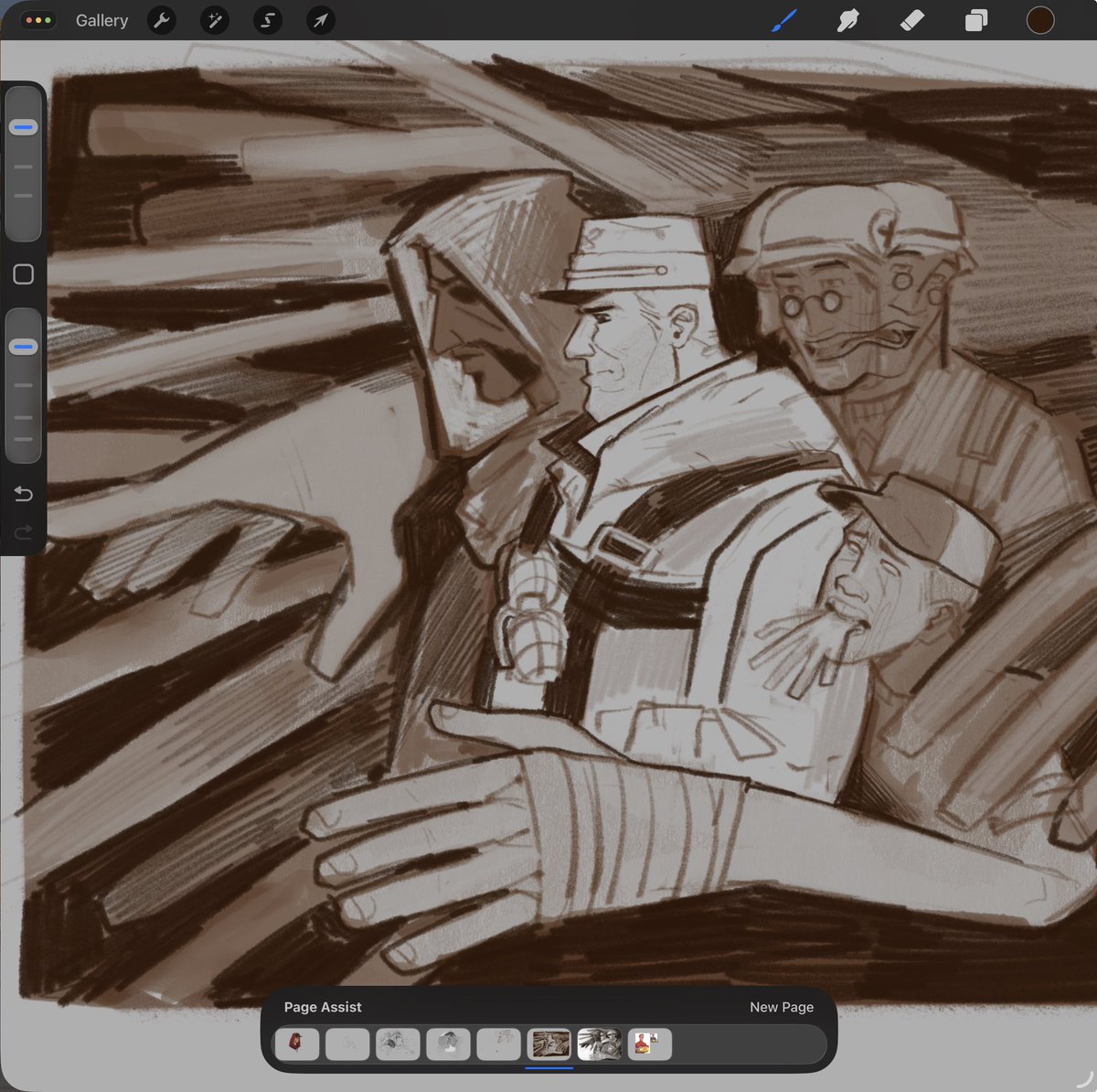Create a New Page in Page Assist

coord(782,1007)
